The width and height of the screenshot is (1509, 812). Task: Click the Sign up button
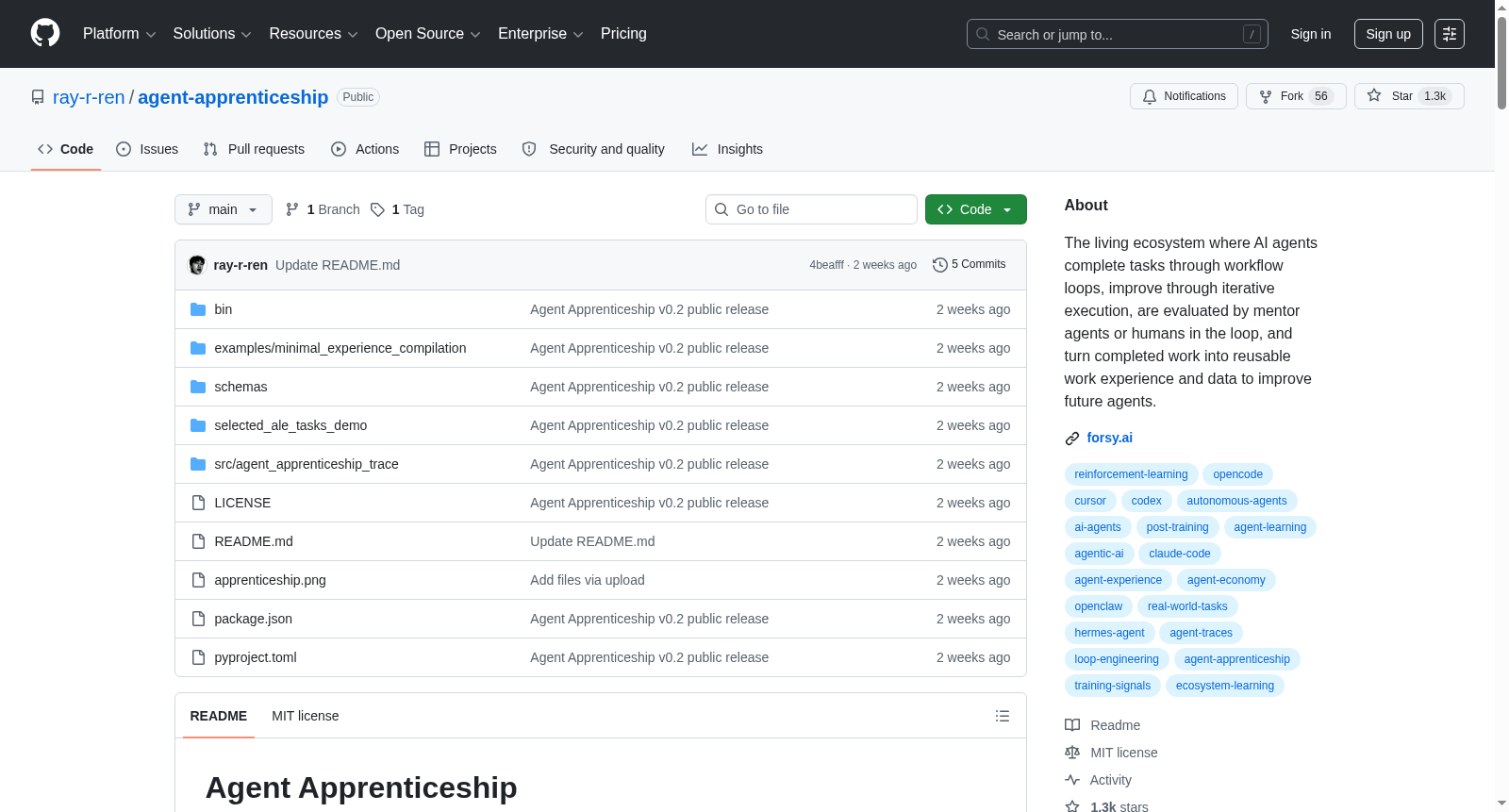coord(1388,34)
